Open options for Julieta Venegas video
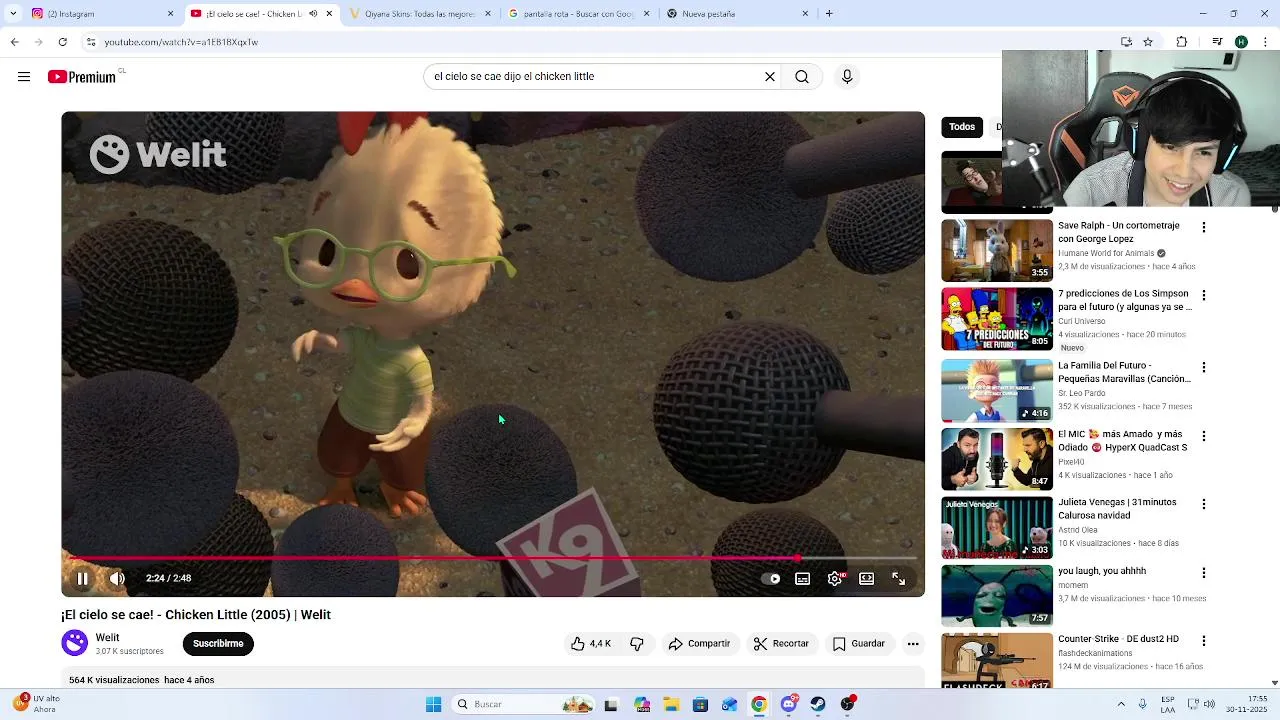 tap(1204, 505)
